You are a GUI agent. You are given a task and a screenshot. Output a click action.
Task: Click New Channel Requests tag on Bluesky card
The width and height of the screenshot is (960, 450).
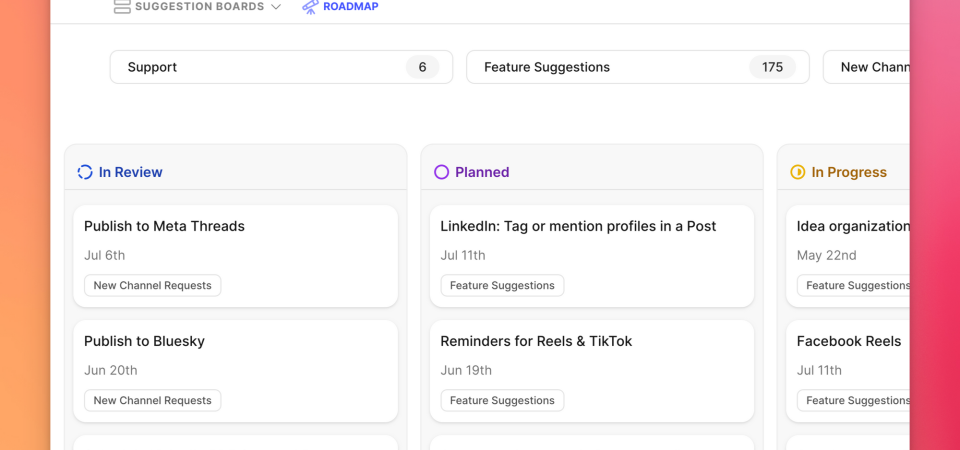152,400
